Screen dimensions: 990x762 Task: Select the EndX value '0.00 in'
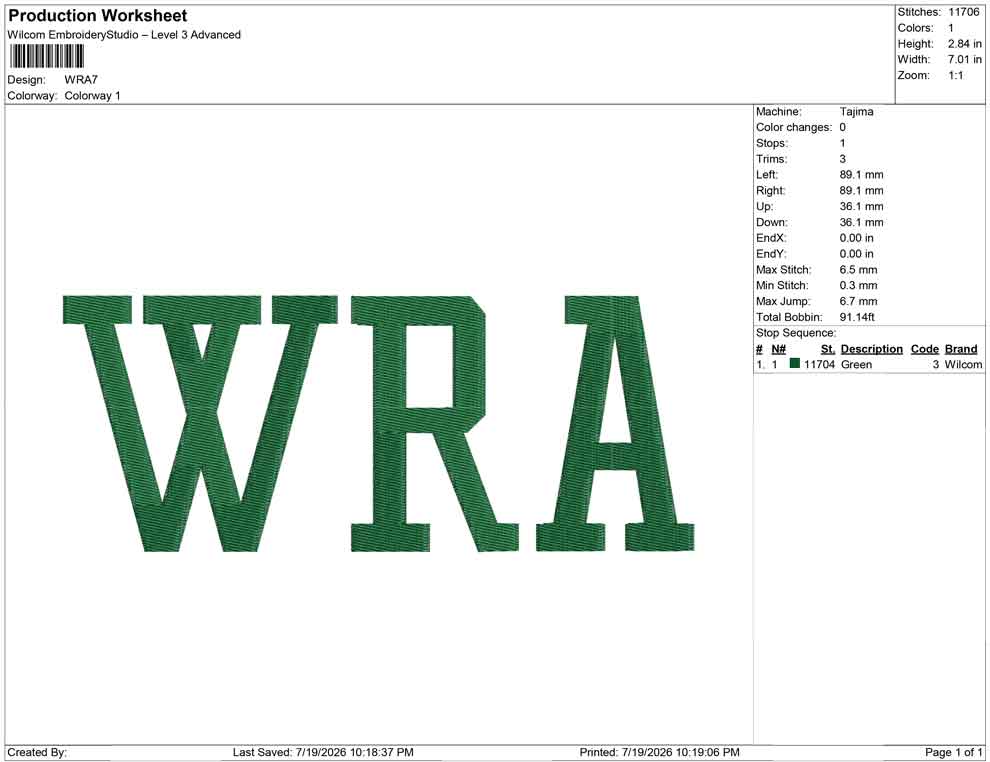857,238
